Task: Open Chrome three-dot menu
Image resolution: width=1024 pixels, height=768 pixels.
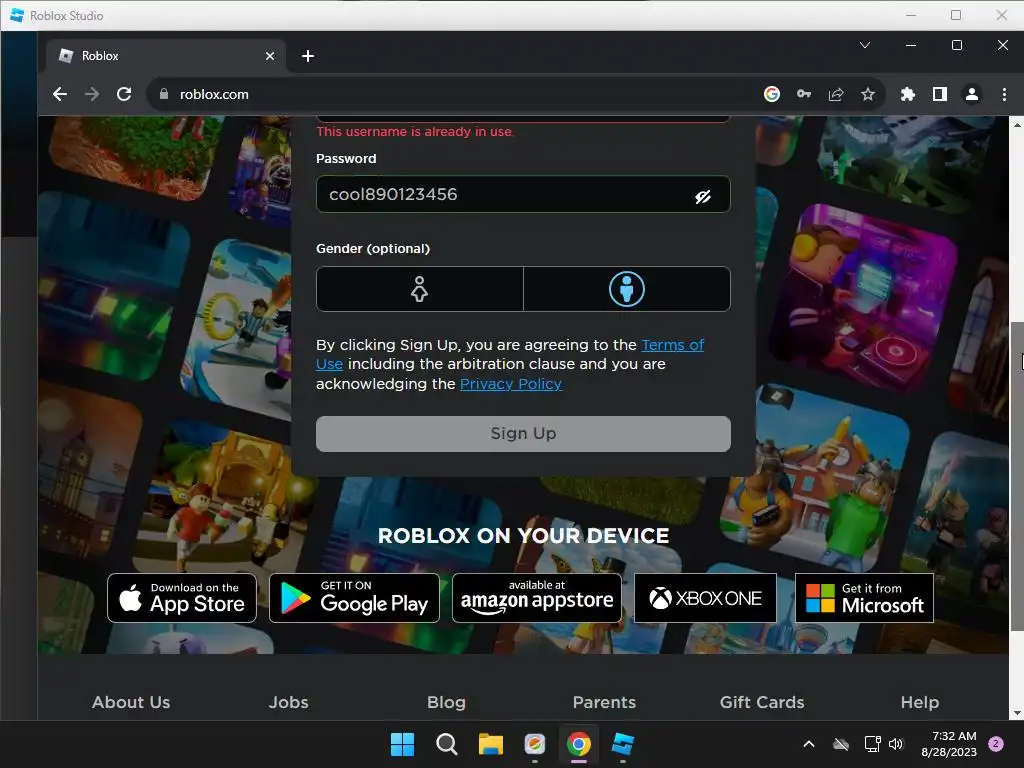Action: [x=1004, y=94]
